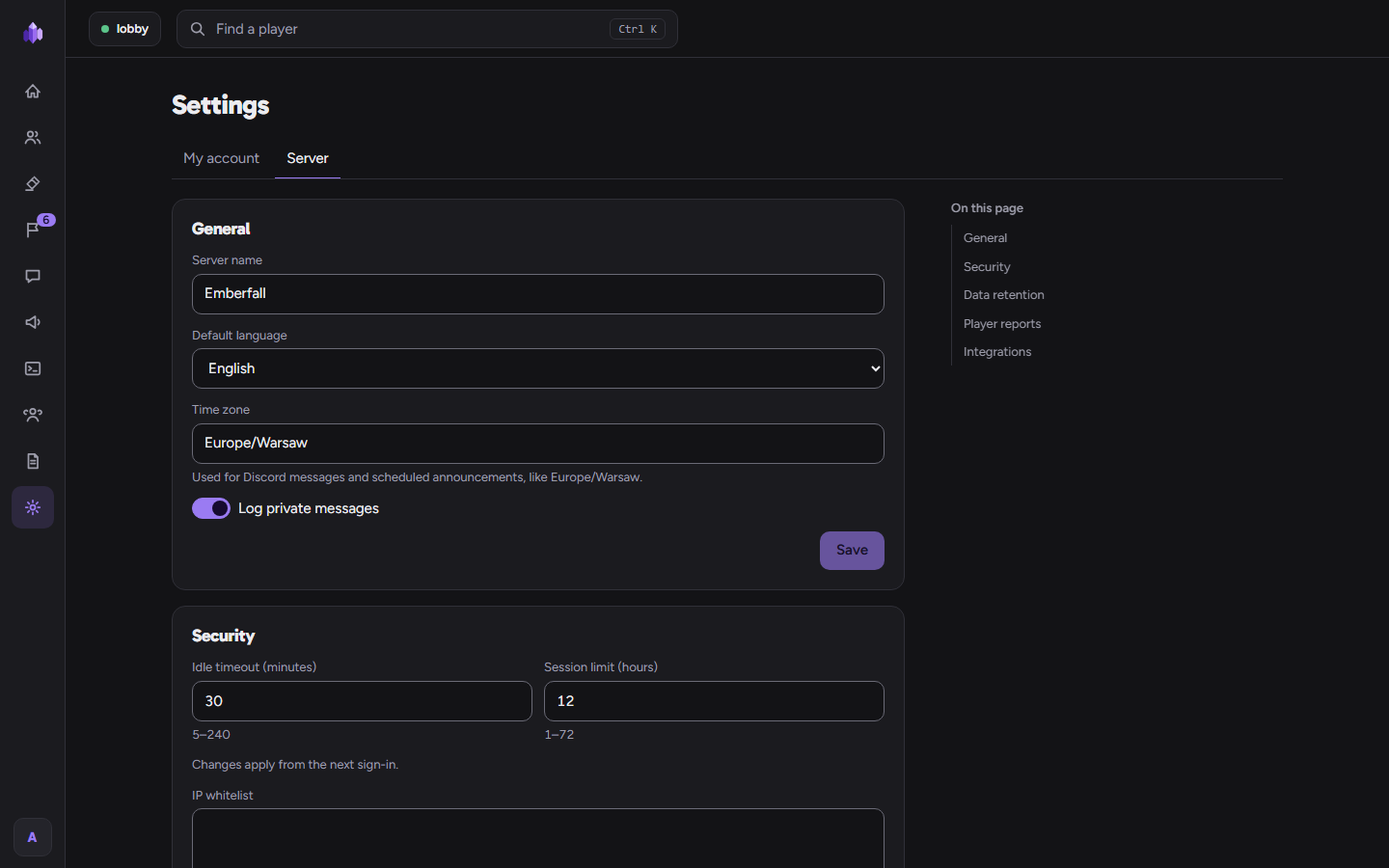The image size is (1389, 868).
Task: Open the flag reports icon with badge 6
Action: 33,230
